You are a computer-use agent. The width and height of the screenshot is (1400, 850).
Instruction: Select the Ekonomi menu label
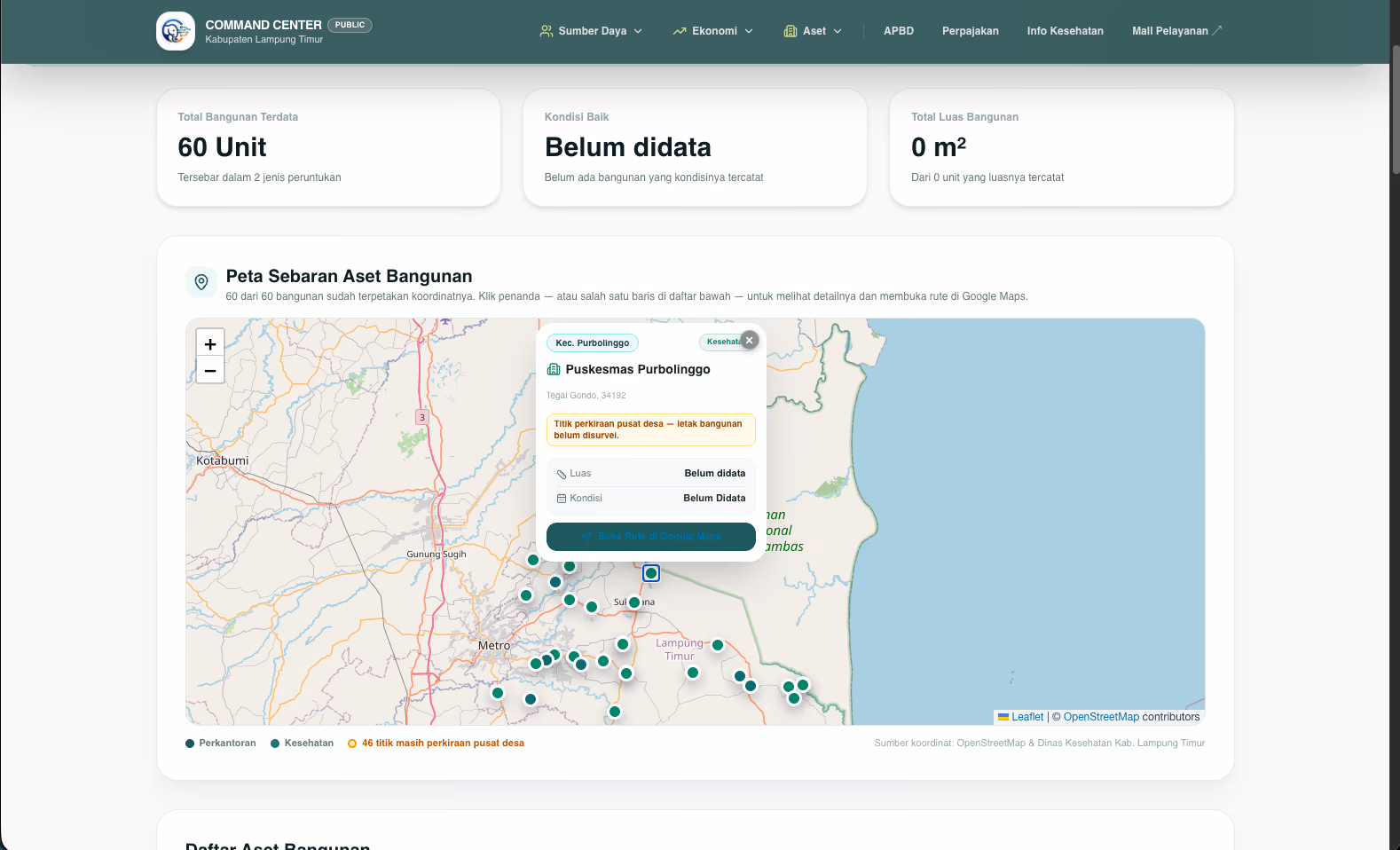pyautogui.click(x=715, y=31)
